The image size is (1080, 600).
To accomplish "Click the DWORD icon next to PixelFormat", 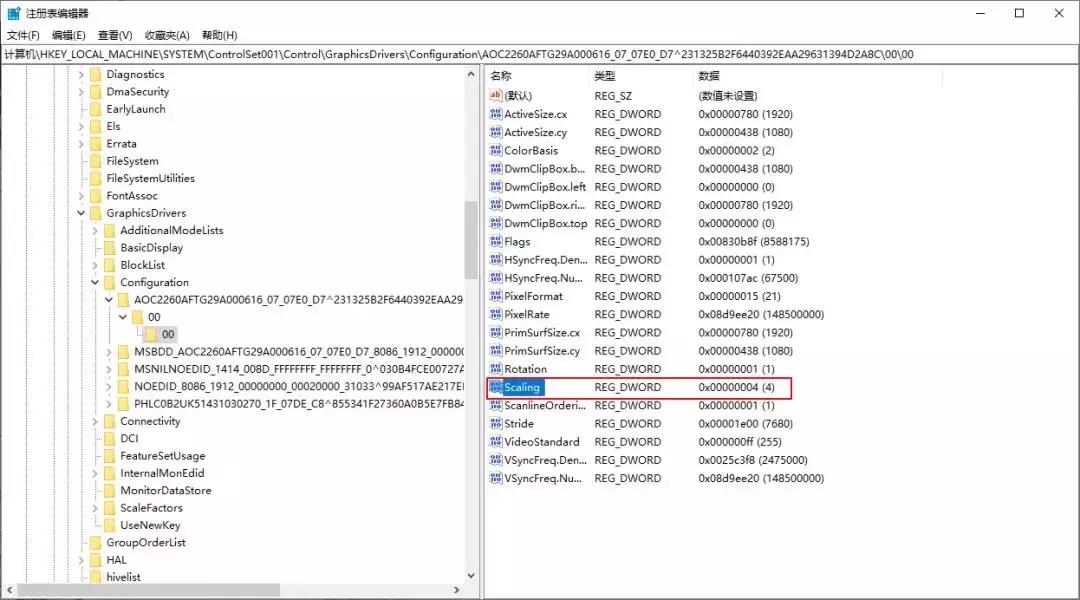I will click(x=495, y=296).
